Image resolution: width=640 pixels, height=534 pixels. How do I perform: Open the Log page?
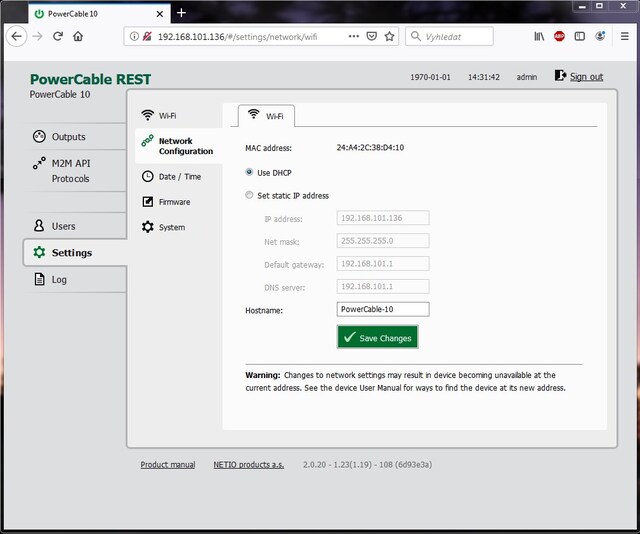[59, 280]
